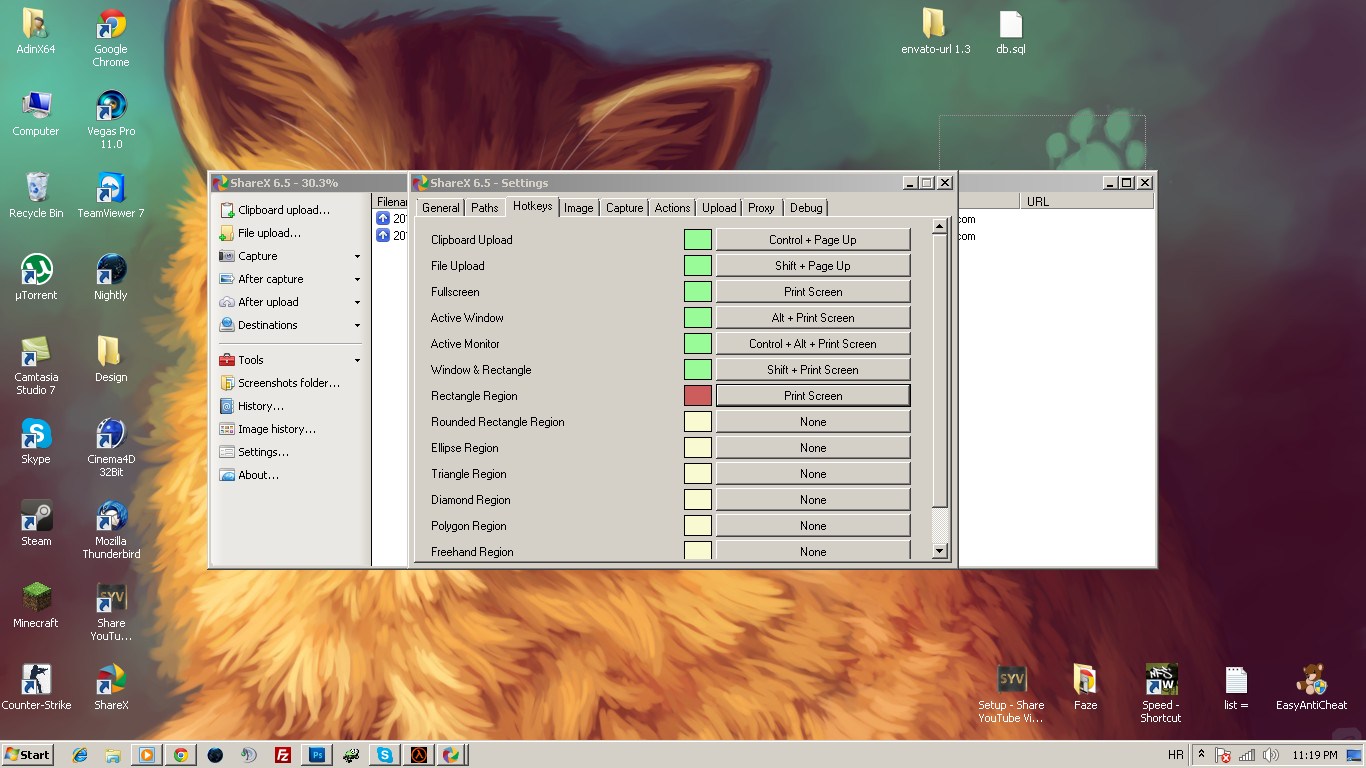Expand the Tools submenu
Viewport: 1366px width, 768px height.
click(x=357, y=361)
